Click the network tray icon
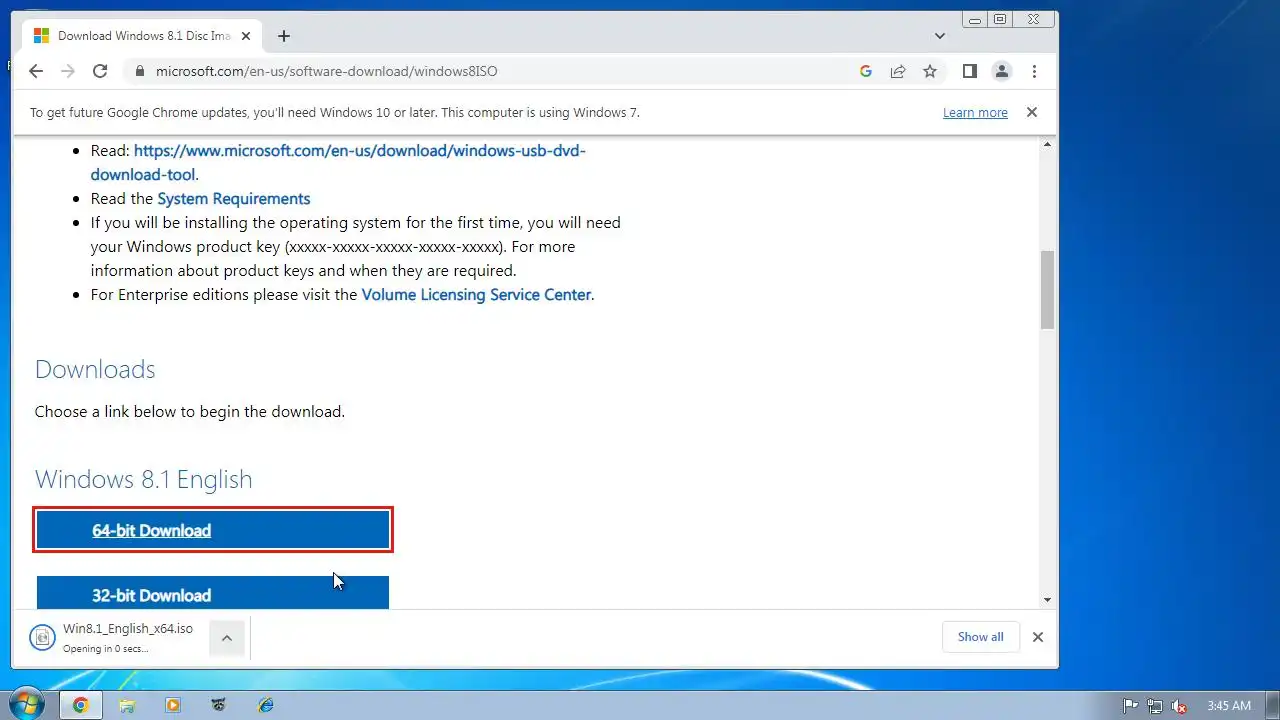The width and height of the screenshot is (1280, 720). (x=1155, y=705)
